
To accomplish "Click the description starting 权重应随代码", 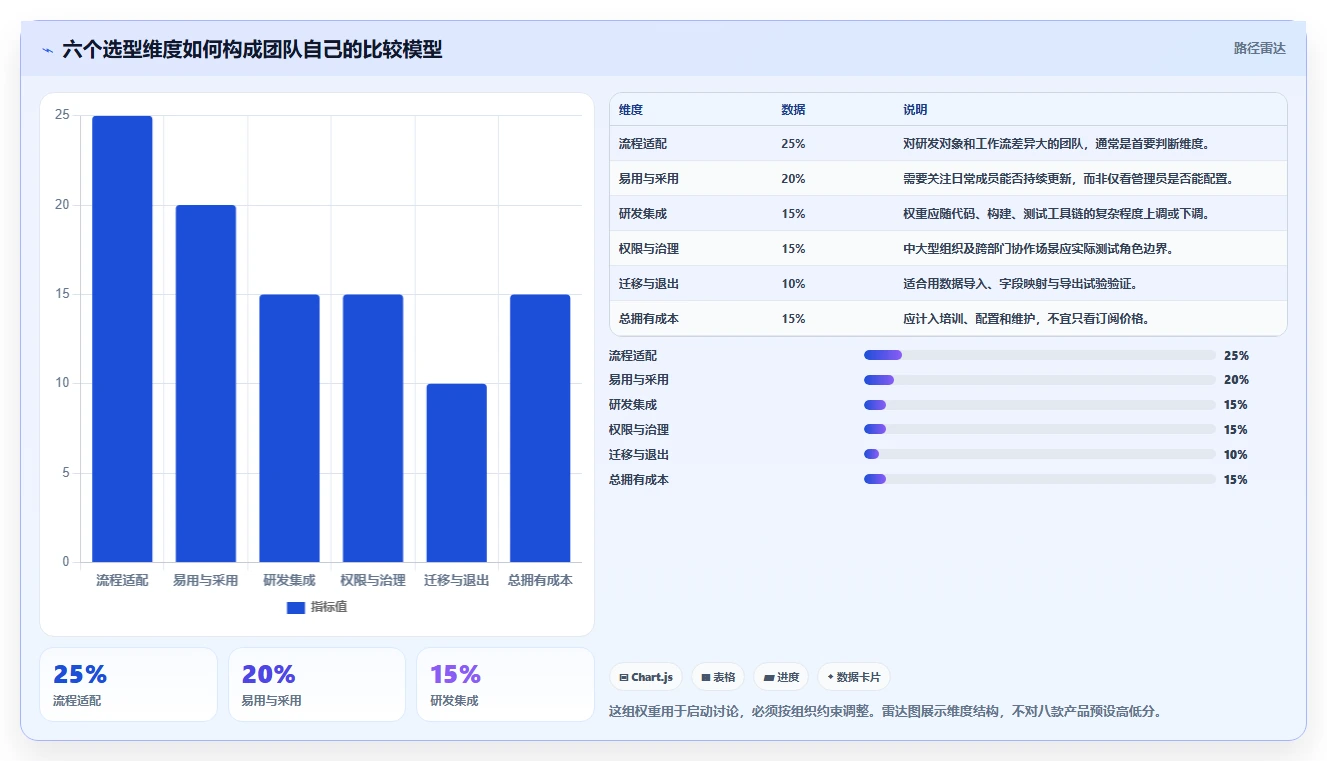I will click(1057, 214).
